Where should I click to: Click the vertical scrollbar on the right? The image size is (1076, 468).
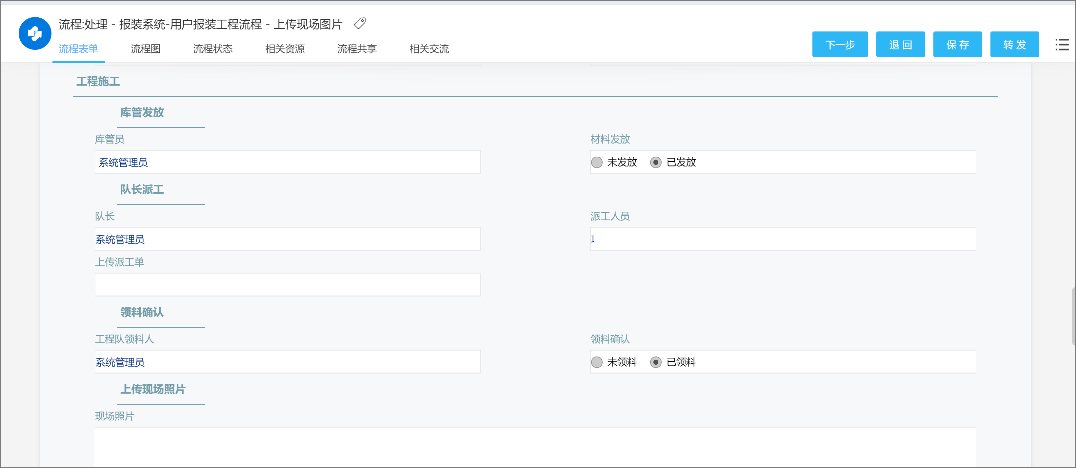1072,322
